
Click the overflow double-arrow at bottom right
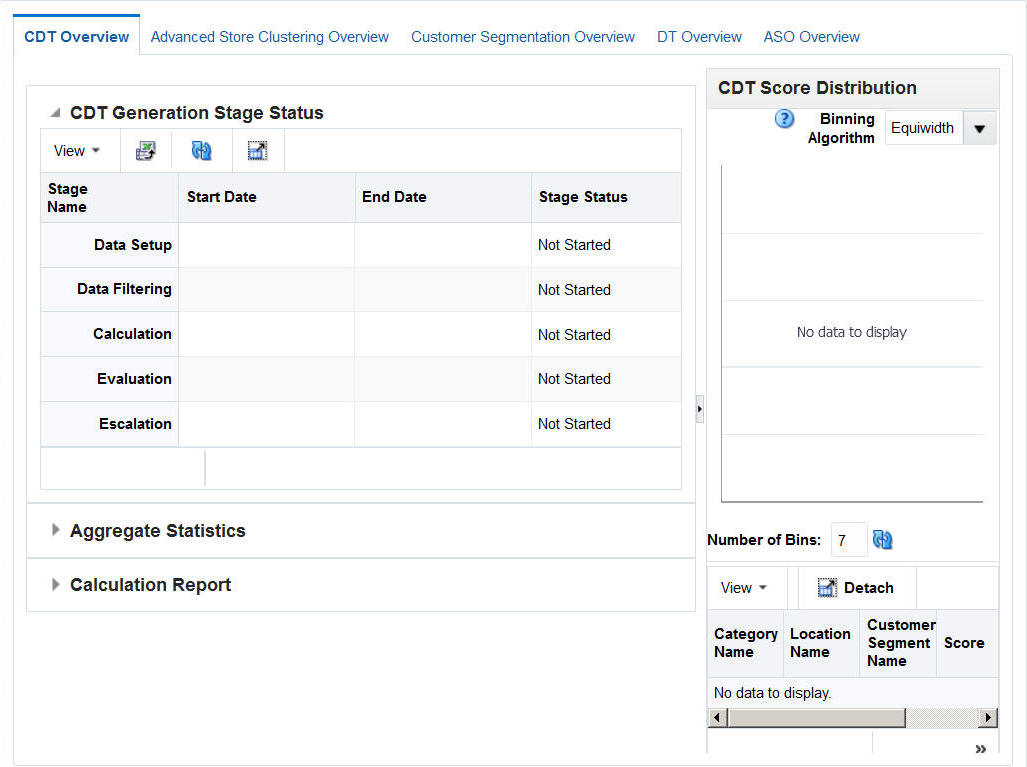coord(980,749)
